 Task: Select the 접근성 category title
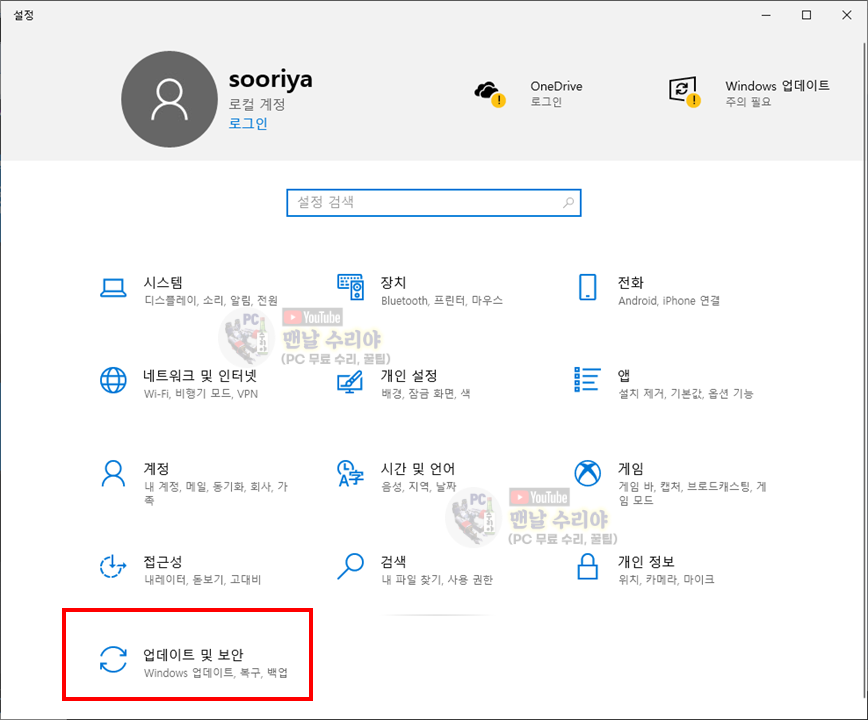click(163, 562)
